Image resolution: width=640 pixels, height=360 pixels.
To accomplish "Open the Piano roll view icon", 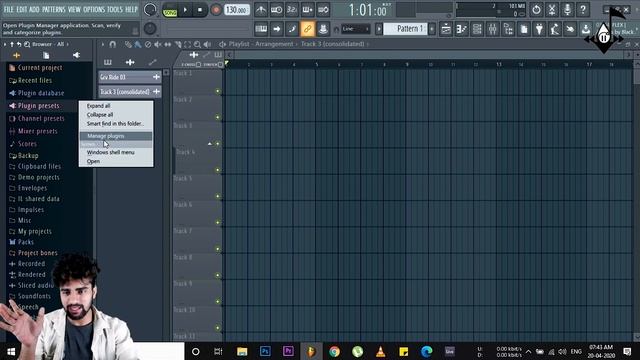I will pyautogui.click(x=462, y=29).
